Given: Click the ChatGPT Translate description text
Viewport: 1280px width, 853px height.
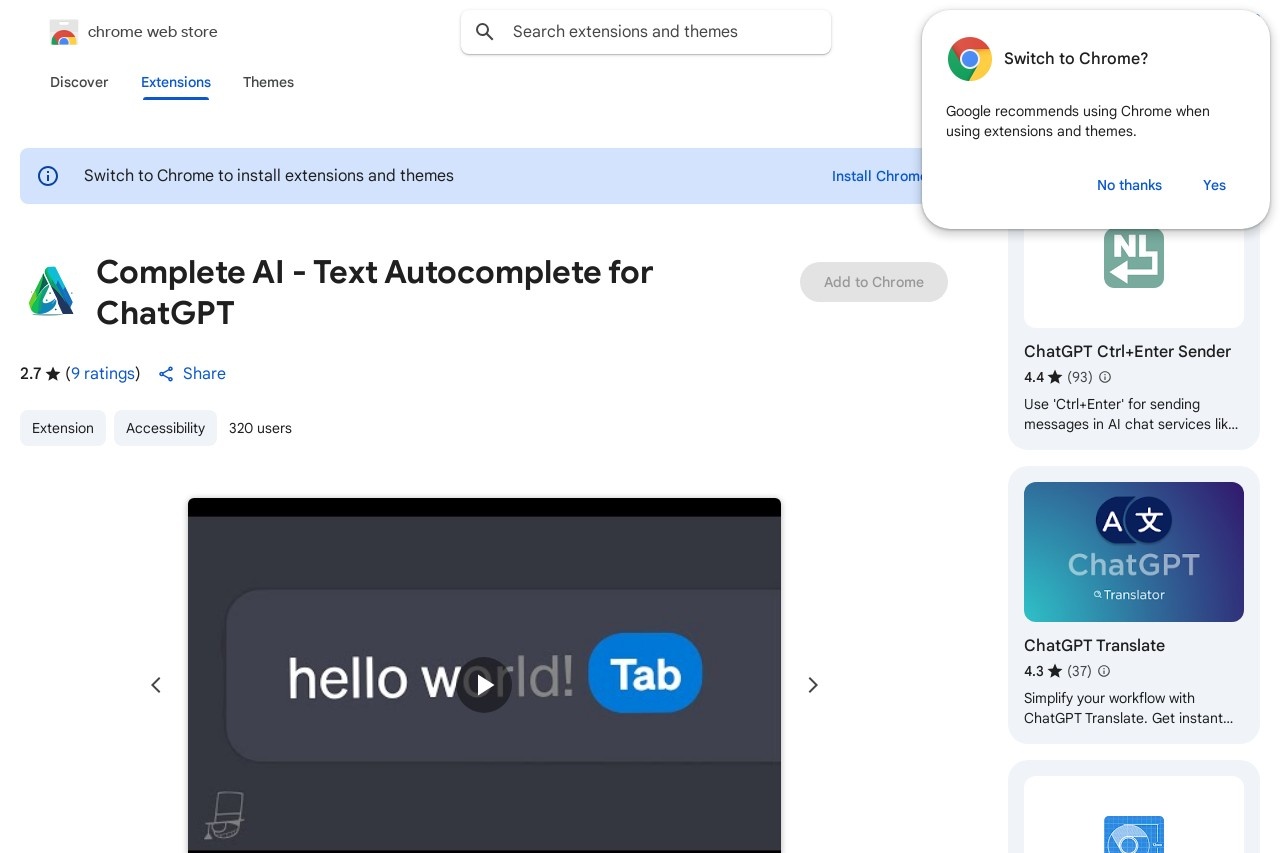Looking at the screenshot, I should [1128, 708].
